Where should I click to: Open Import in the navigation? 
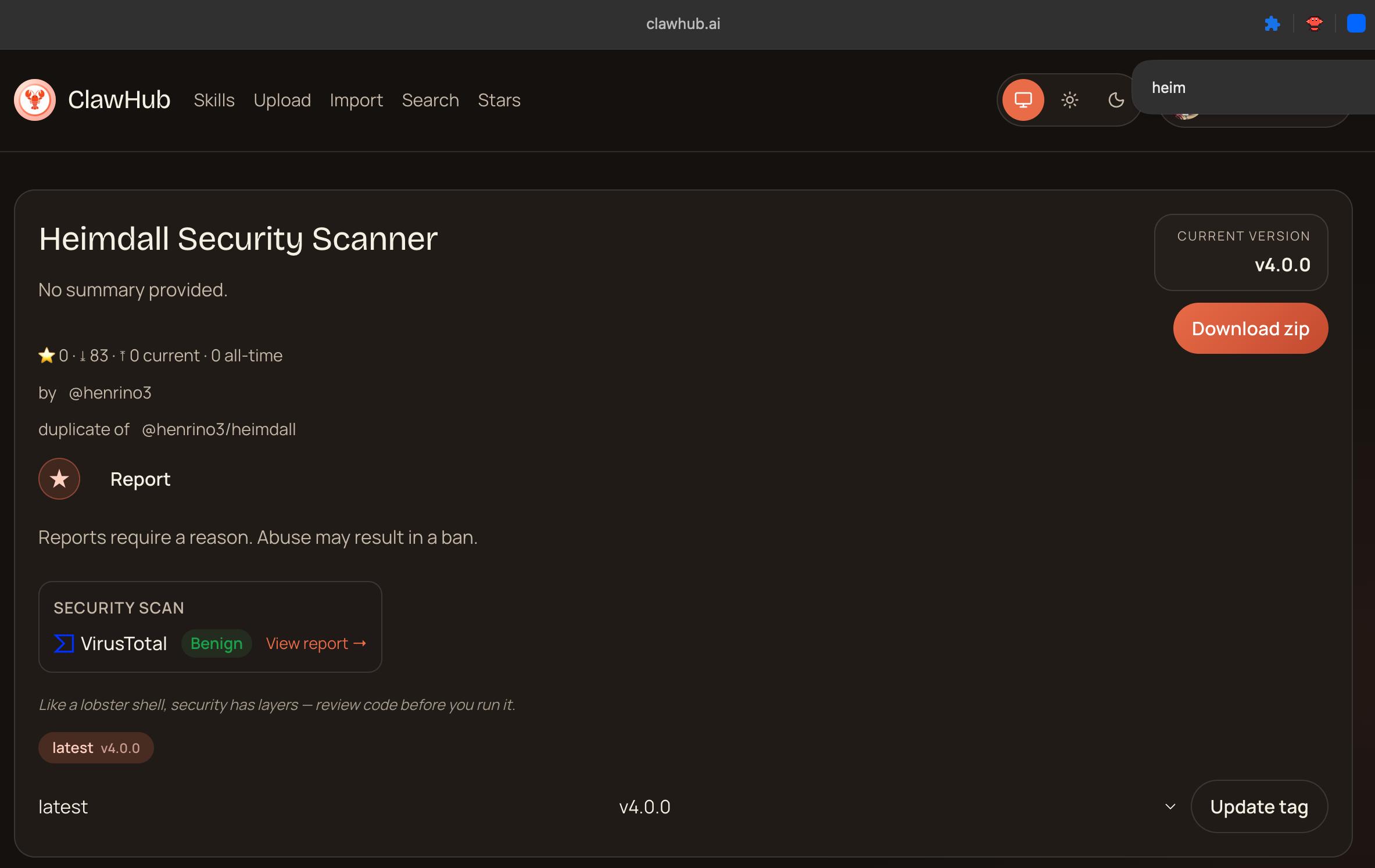pos(356,100)
